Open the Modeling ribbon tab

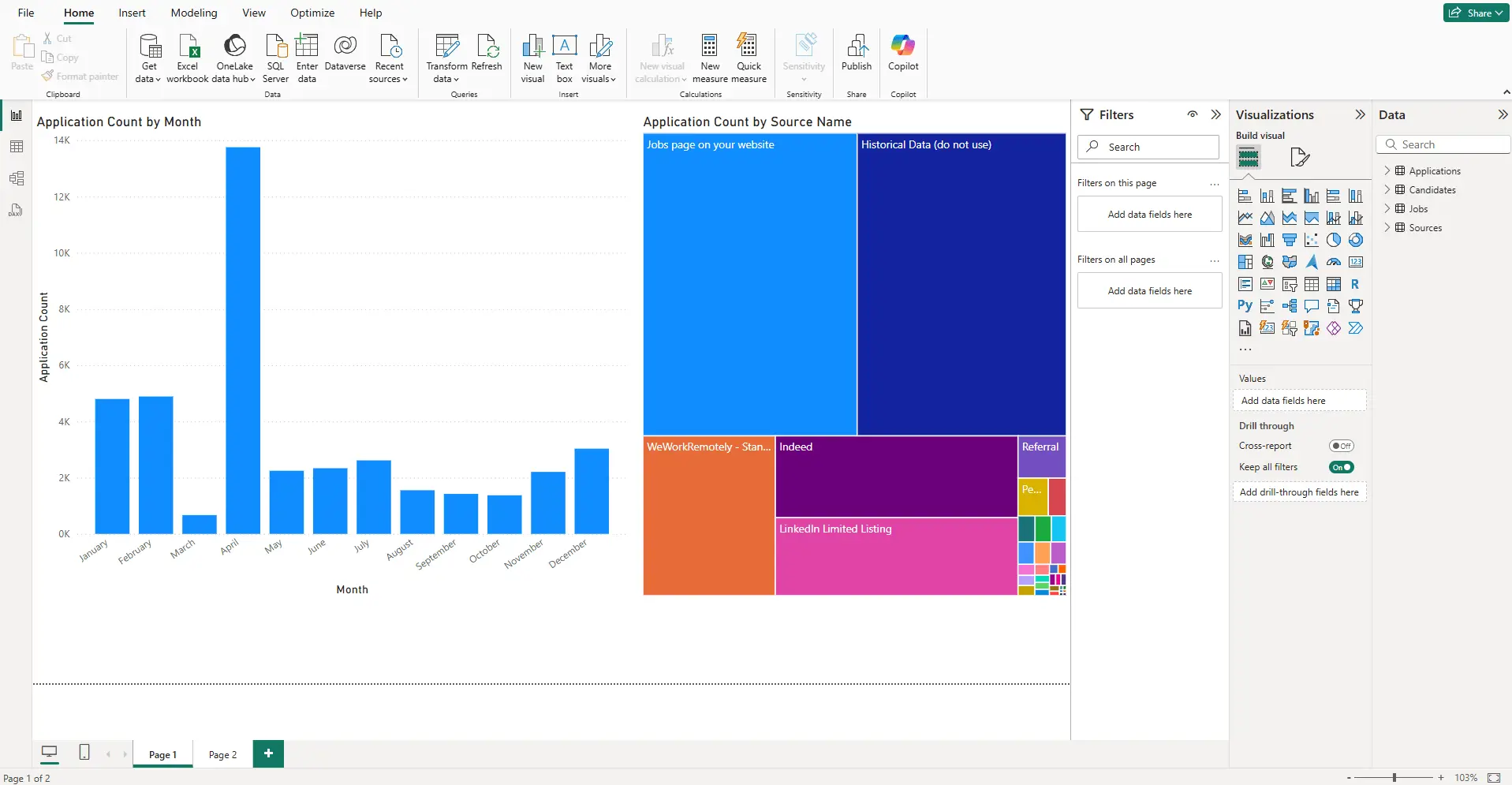[x=194, y=13]
